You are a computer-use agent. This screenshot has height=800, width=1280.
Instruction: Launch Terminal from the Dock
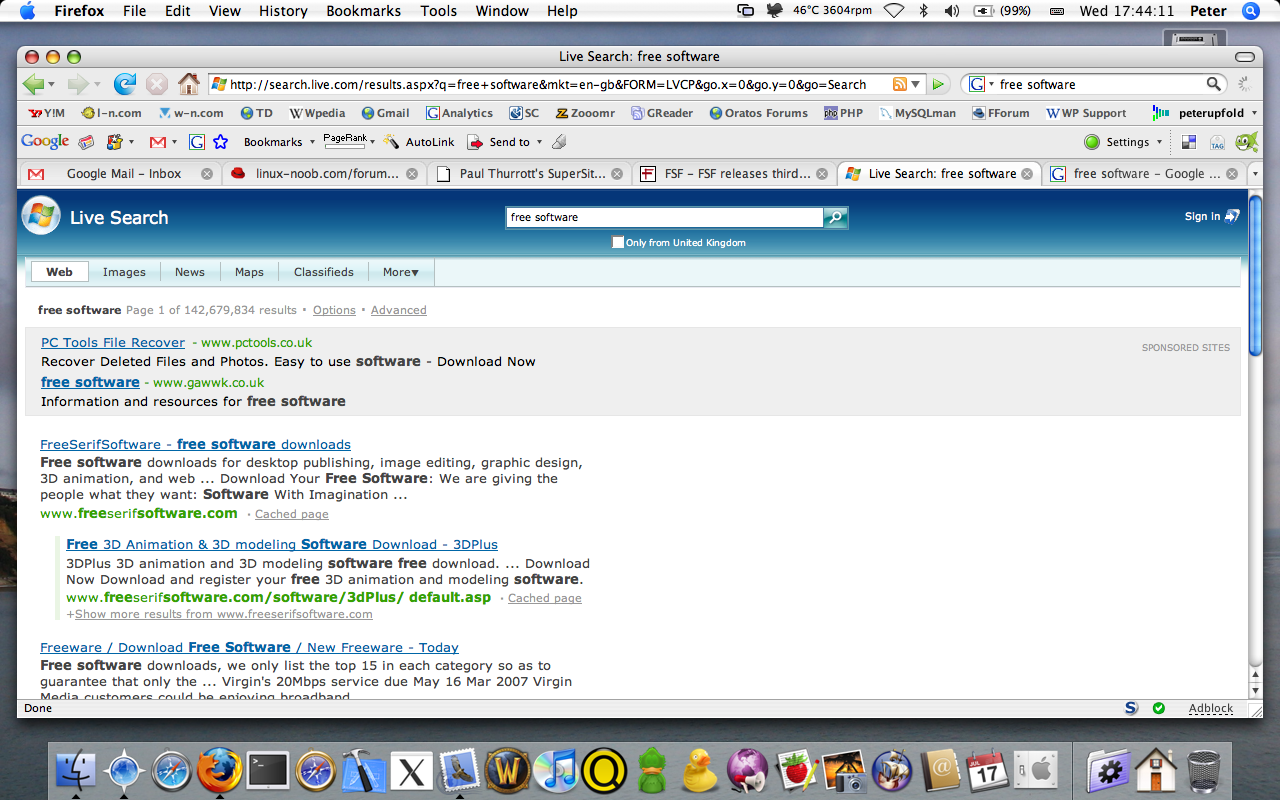tap(268, 771)
